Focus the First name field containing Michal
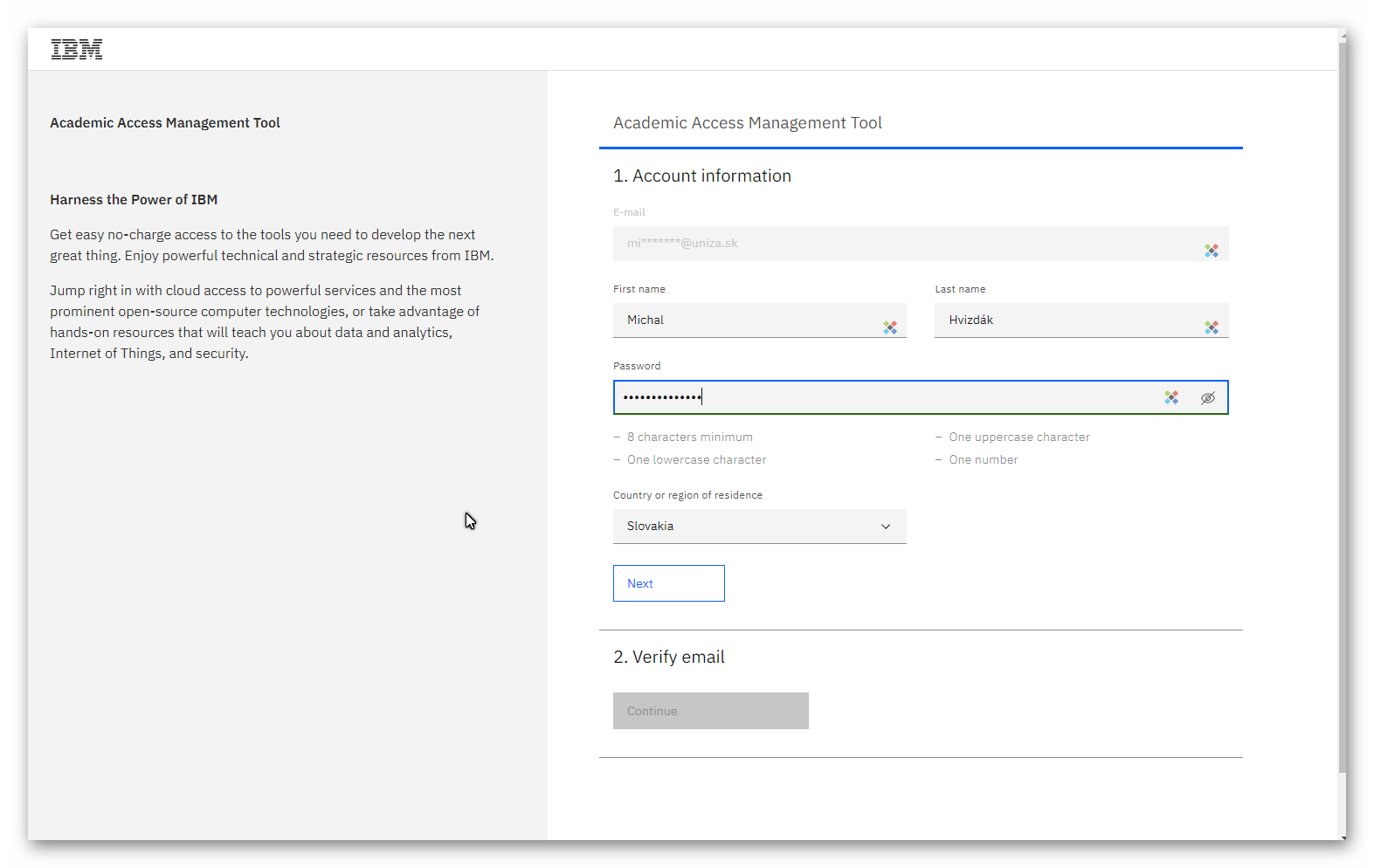The width and height of the screenshot is (1374, 868). [x=747, y=320]
